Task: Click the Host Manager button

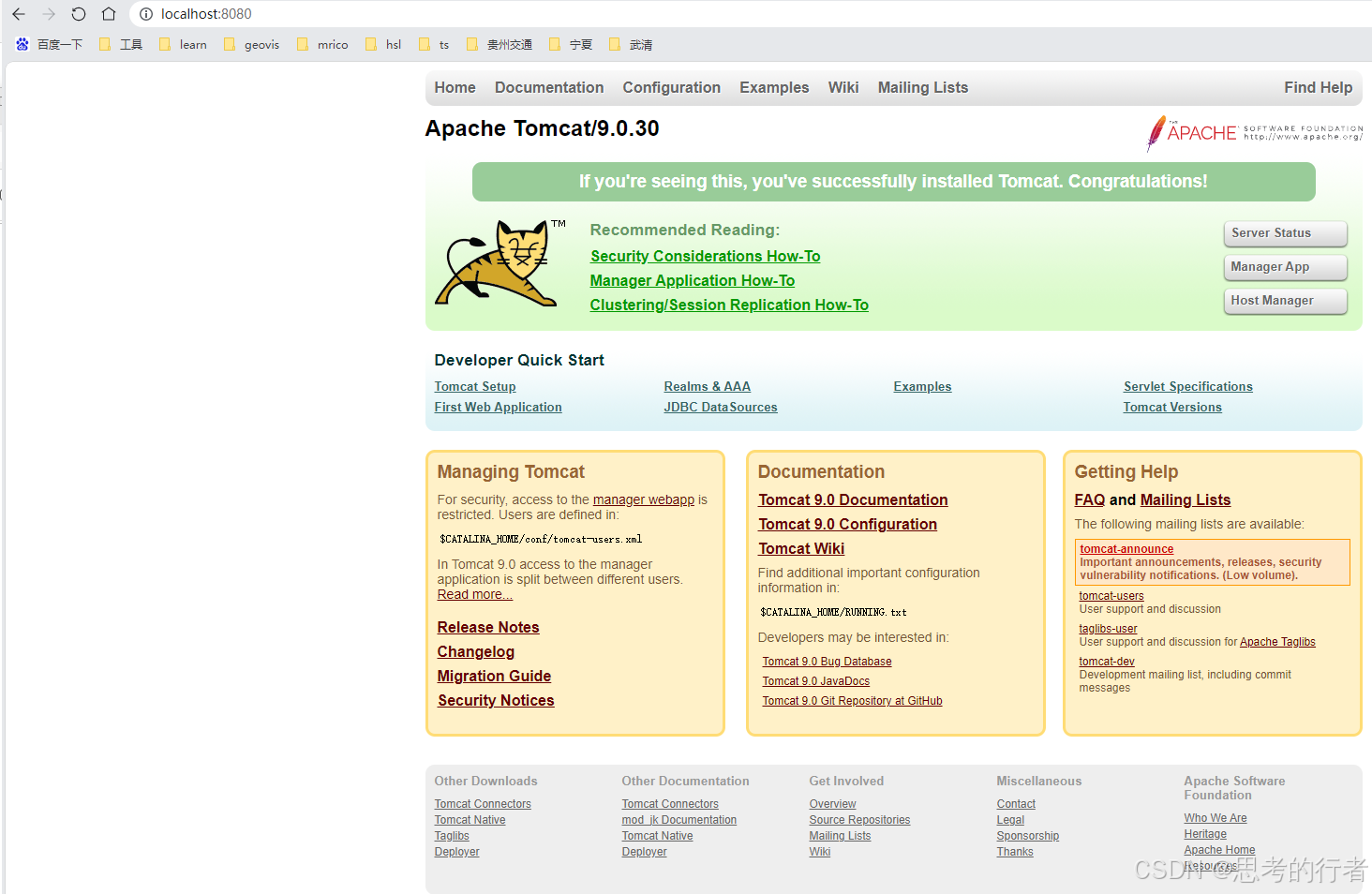Action: coord(1285,301)
